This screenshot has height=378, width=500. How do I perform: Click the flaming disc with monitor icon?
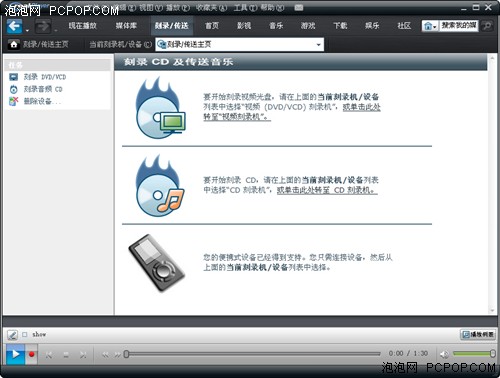160,108
